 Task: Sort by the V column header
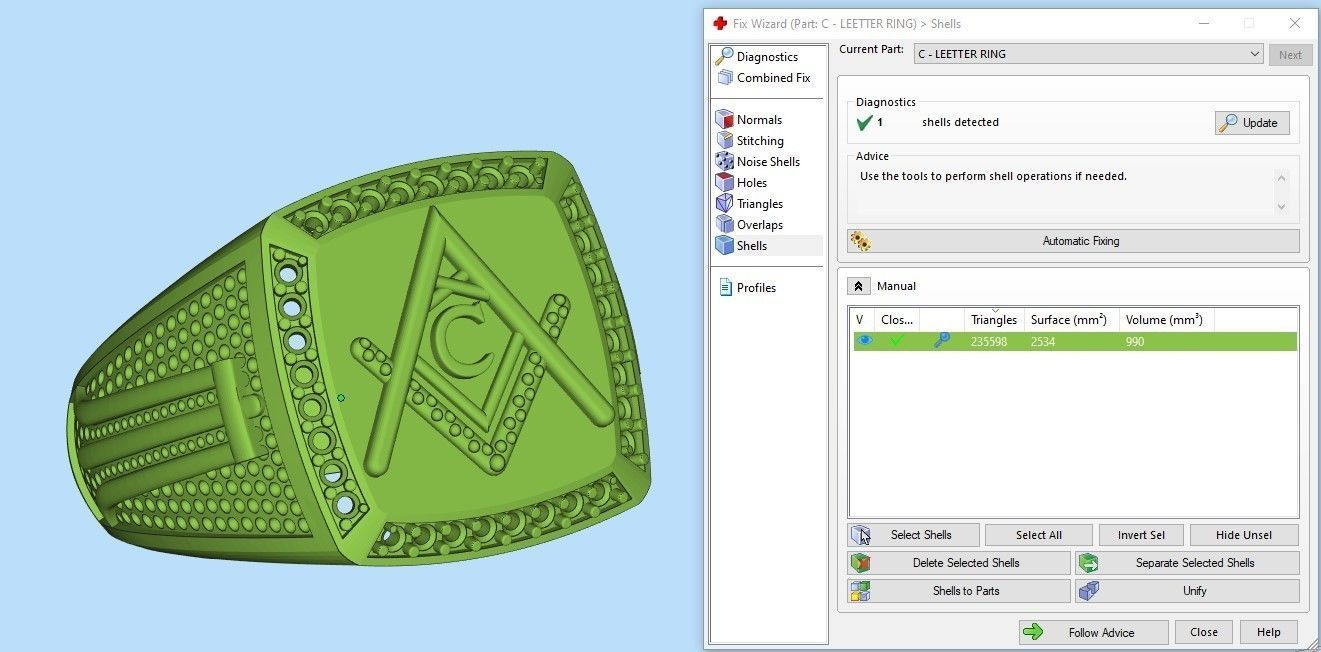[x=862, y=320]
